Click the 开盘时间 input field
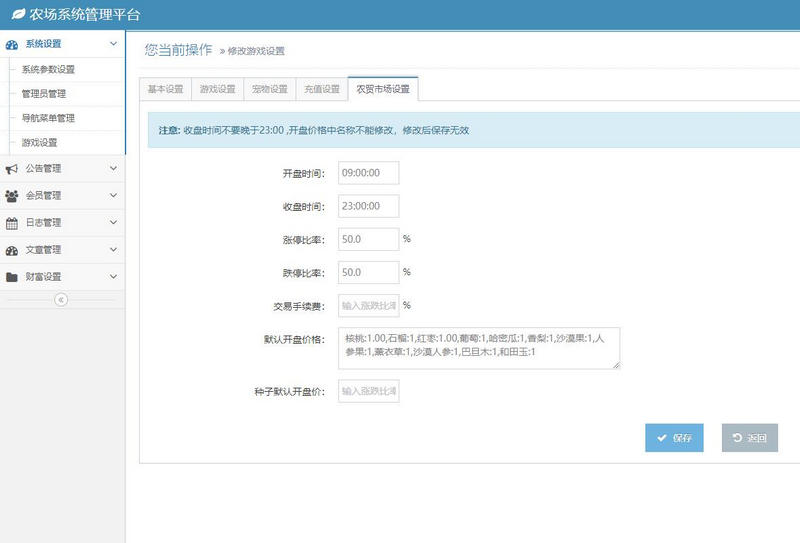The image size is (800, 543). tap(368, 173)
